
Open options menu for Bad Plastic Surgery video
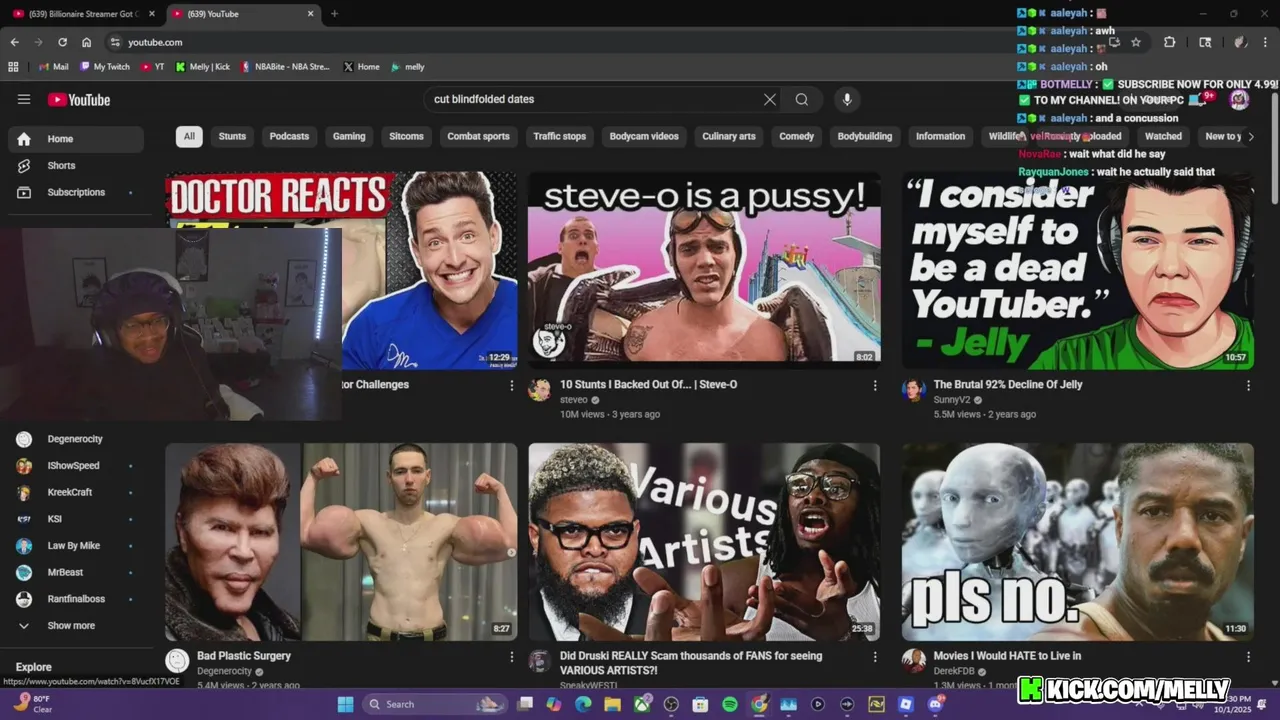512,657
